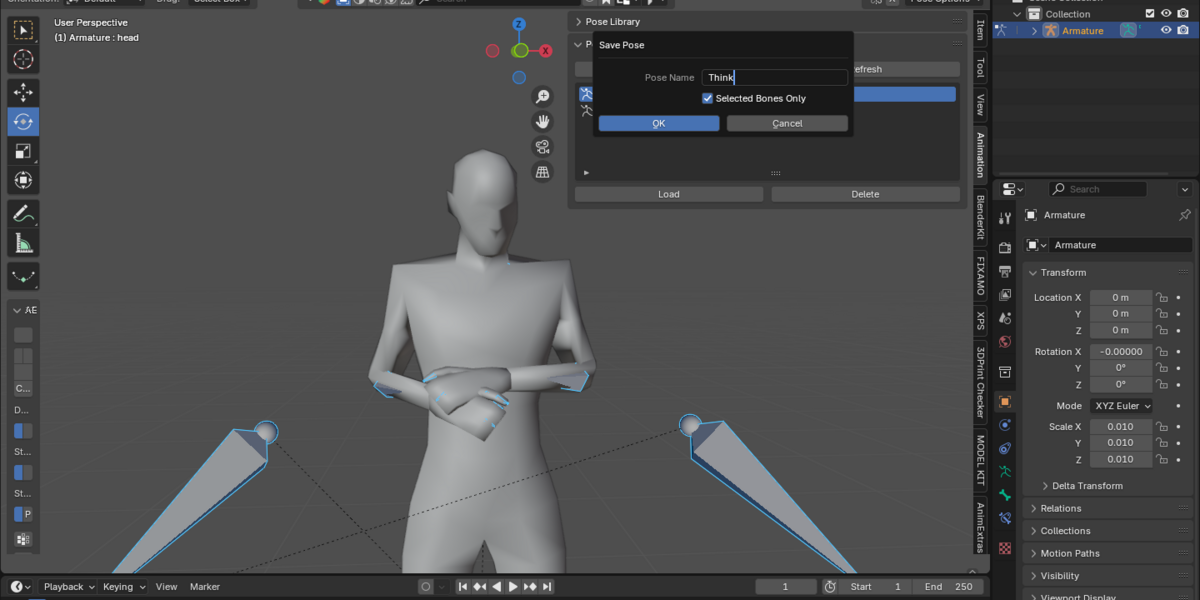Switch to orthographic grid view icon

543,172
